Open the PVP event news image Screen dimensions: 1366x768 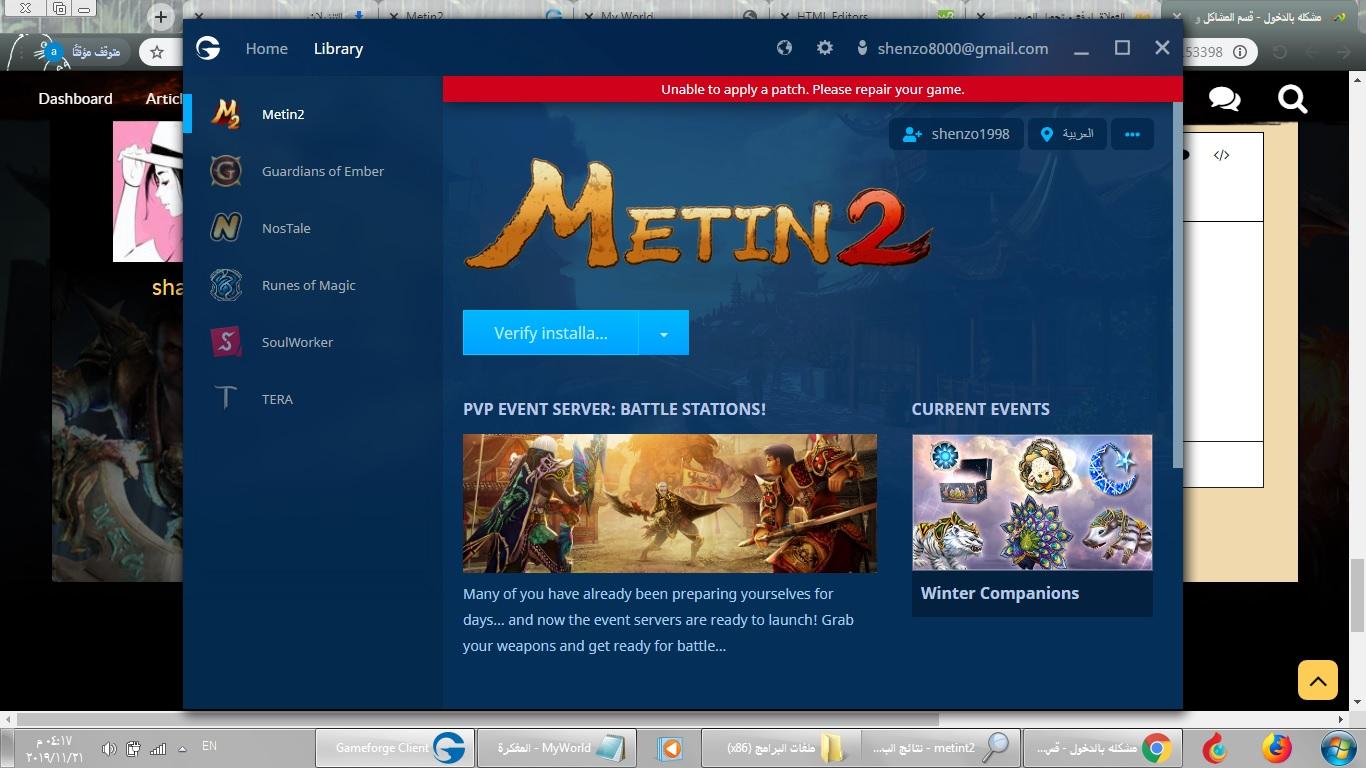click(x=669, y=503)
